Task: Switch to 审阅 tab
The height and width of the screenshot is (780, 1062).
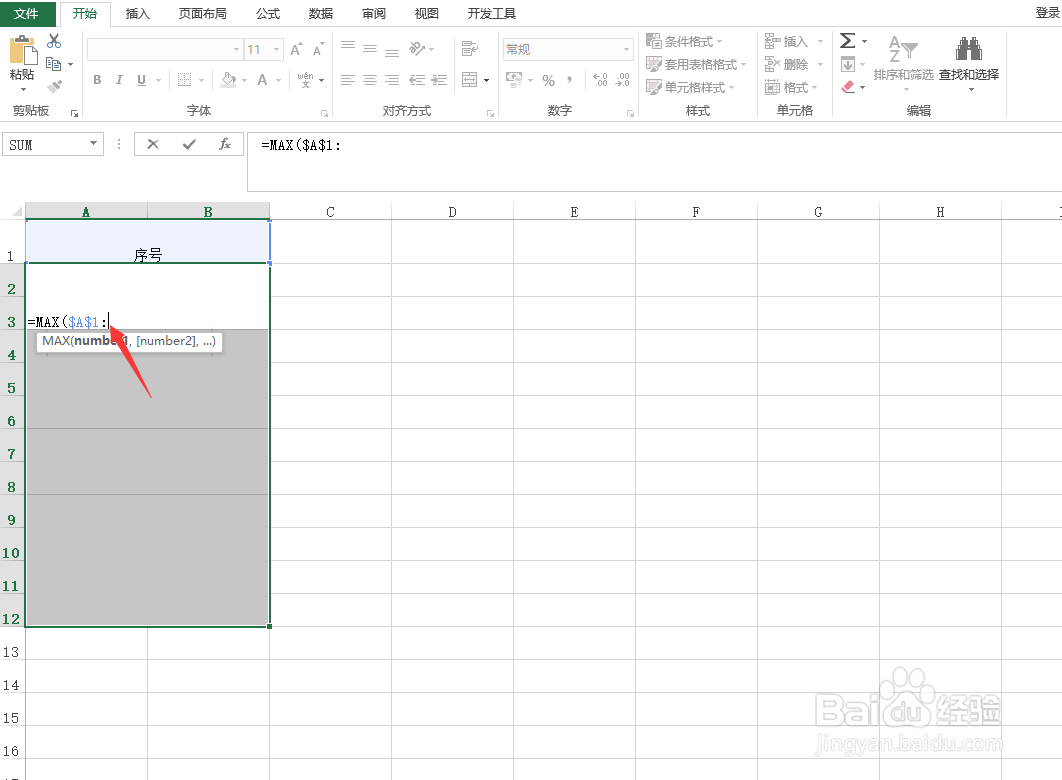Action: (x=373, y=14)
